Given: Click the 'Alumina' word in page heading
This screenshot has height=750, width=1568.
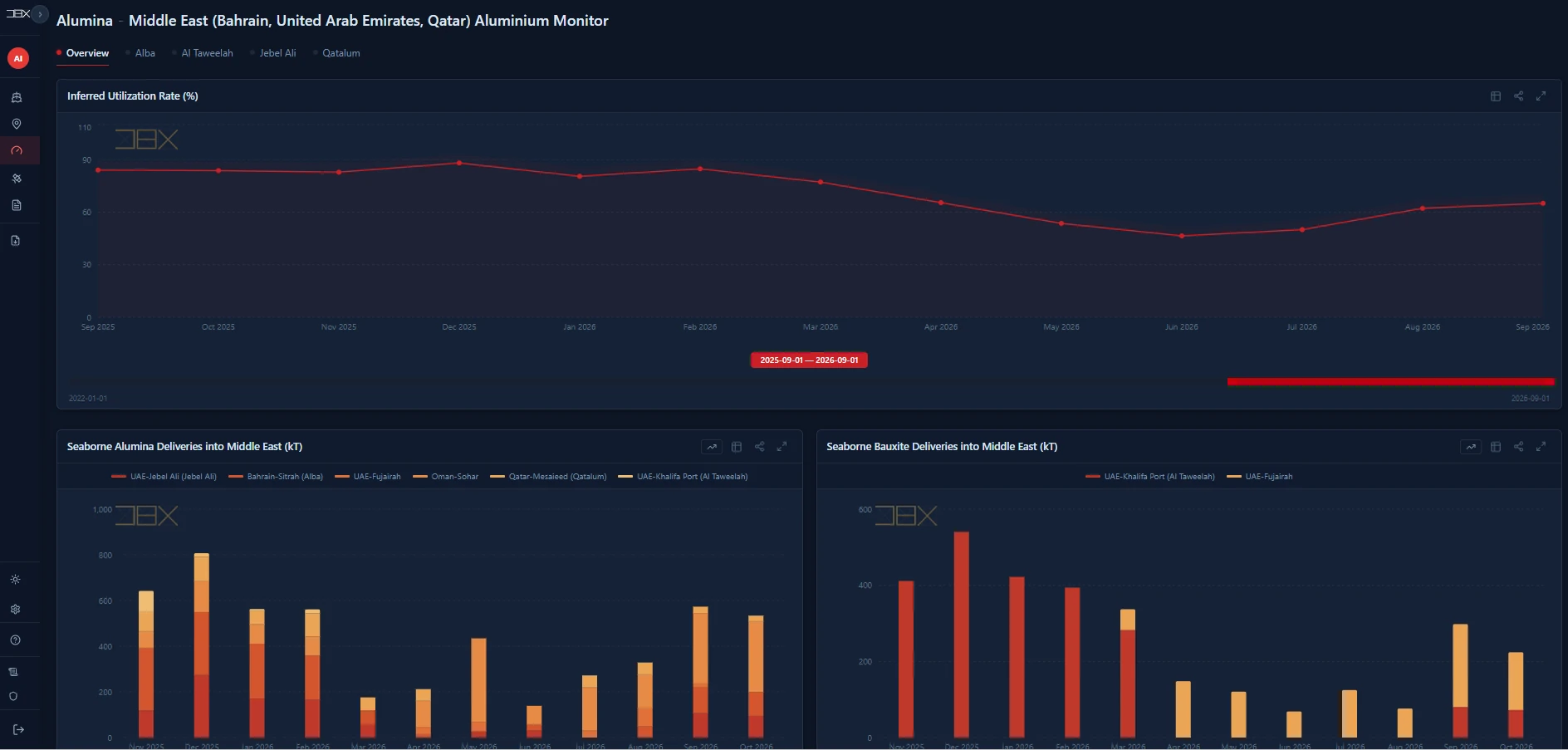Looking at the screenshot, I should [x=85, y=21].
